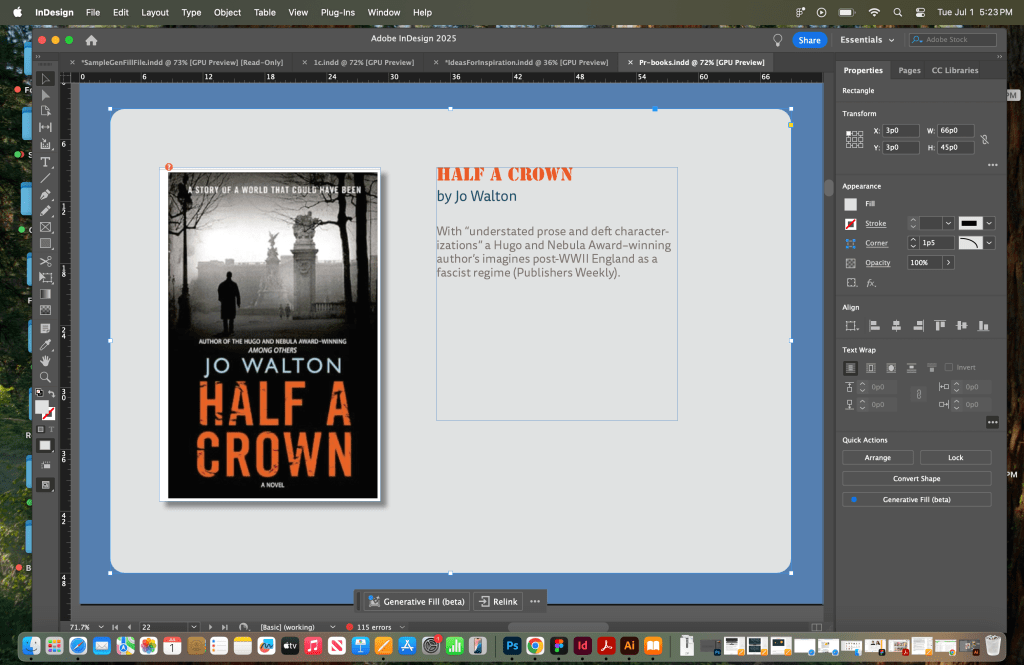Open the corner shape dropdown
Image resolution: width=1024 pixels, height=665 pixels.
coord(989,243)
